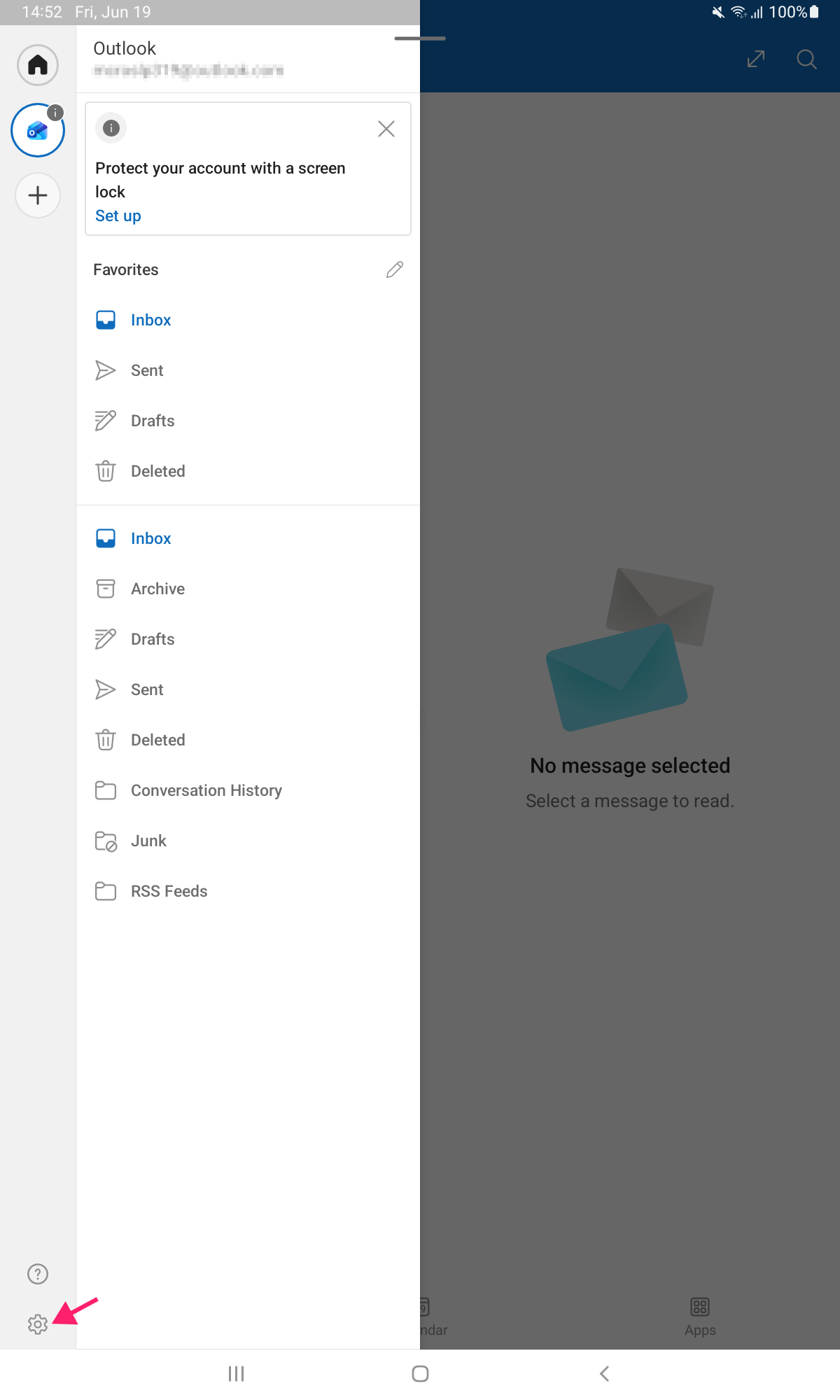Tap Android back navigation button
The height and width of the screenshot is (1400, 840).
coord(604,1374)
